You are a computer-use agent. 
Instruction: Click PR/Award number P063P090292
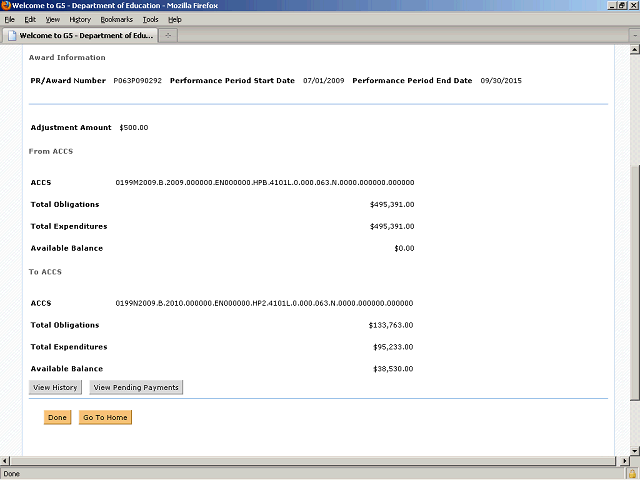[x=138, y=81]
